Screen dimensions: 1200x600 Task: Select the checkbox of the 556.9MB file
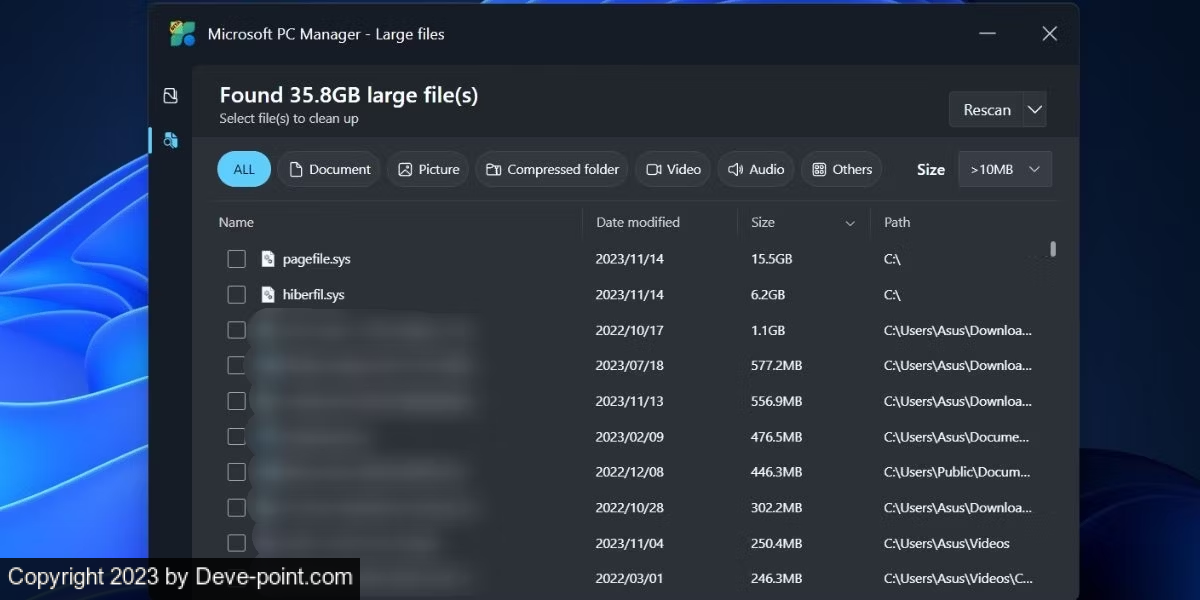tap(236, 401)
